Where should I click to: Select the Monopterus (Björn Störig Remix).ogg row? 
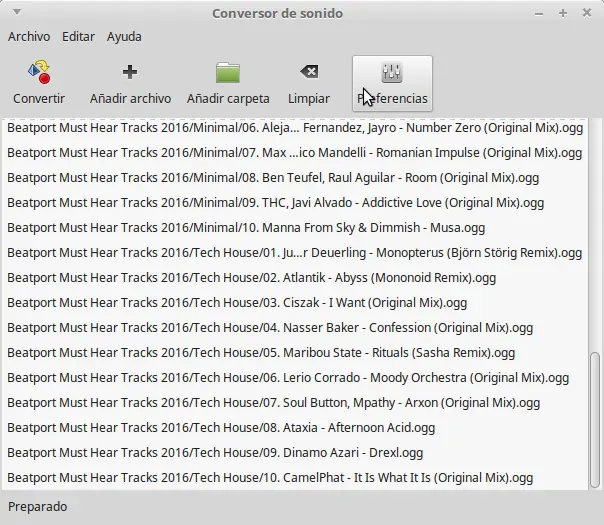pos(295,253)
